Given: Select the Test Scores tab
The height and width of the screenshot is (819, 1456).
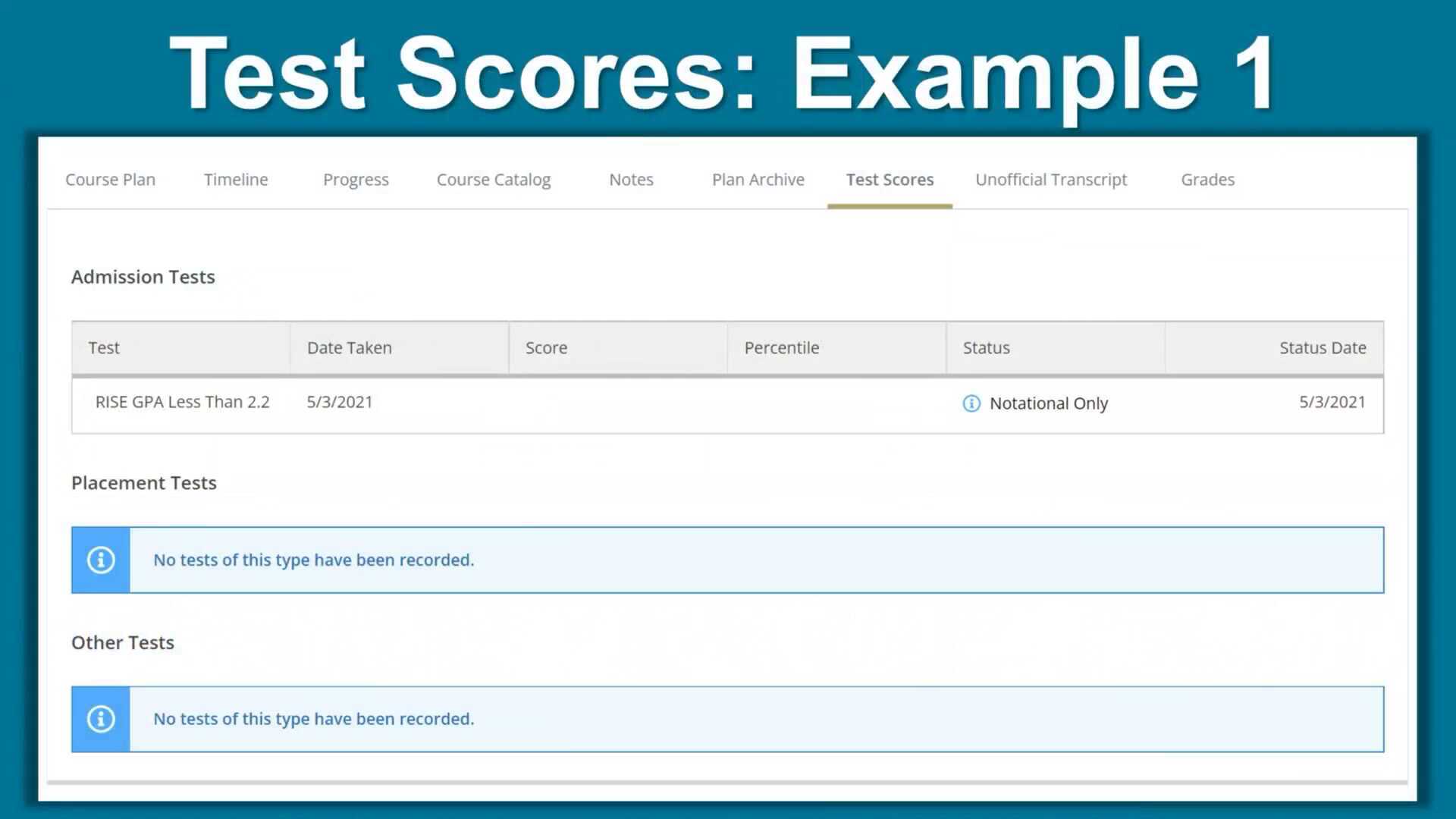Looking at the screenshot, I should (x=890, y=180).
